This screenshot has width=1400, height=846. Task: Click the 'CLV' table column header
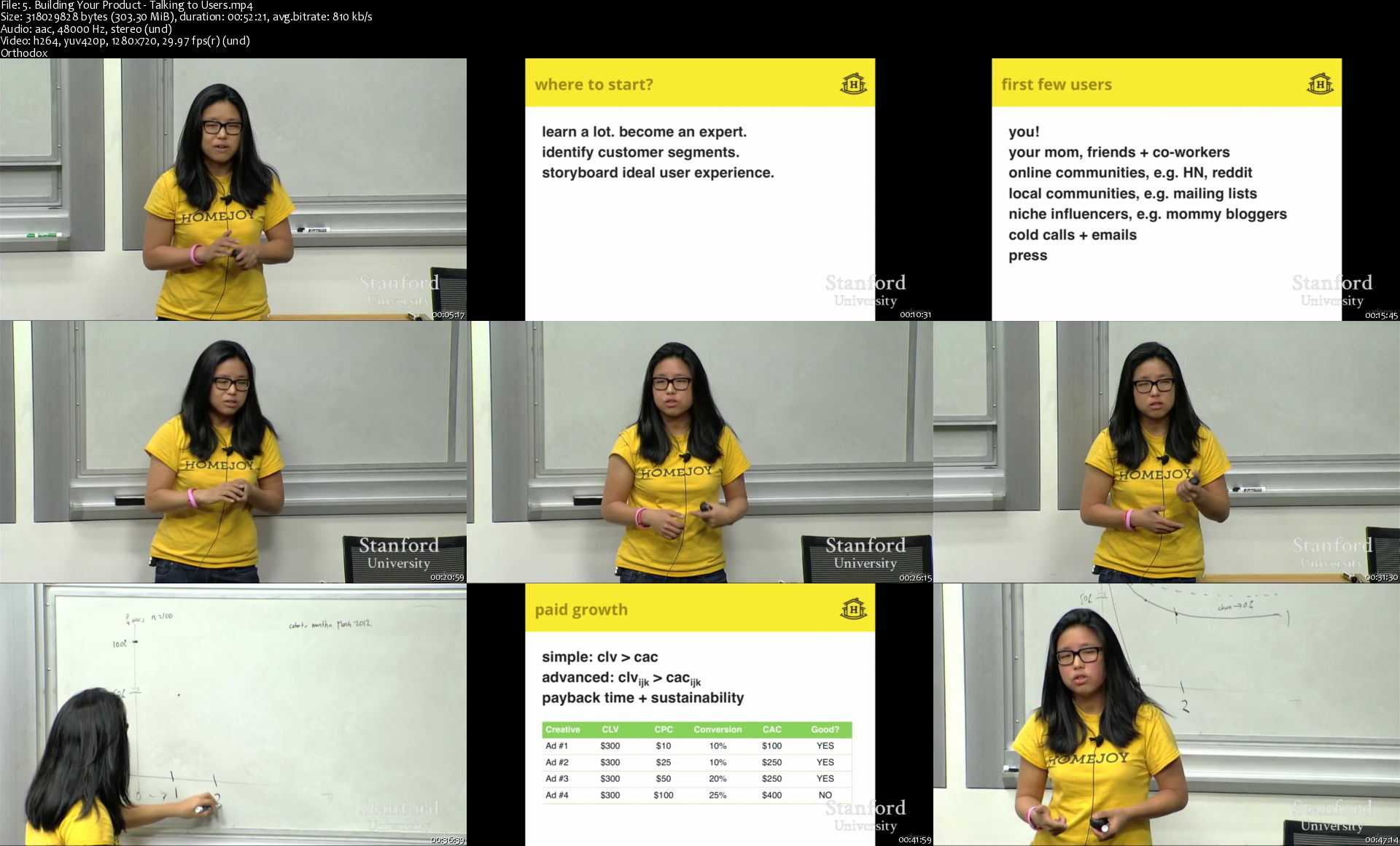click(x=610, y=729)
